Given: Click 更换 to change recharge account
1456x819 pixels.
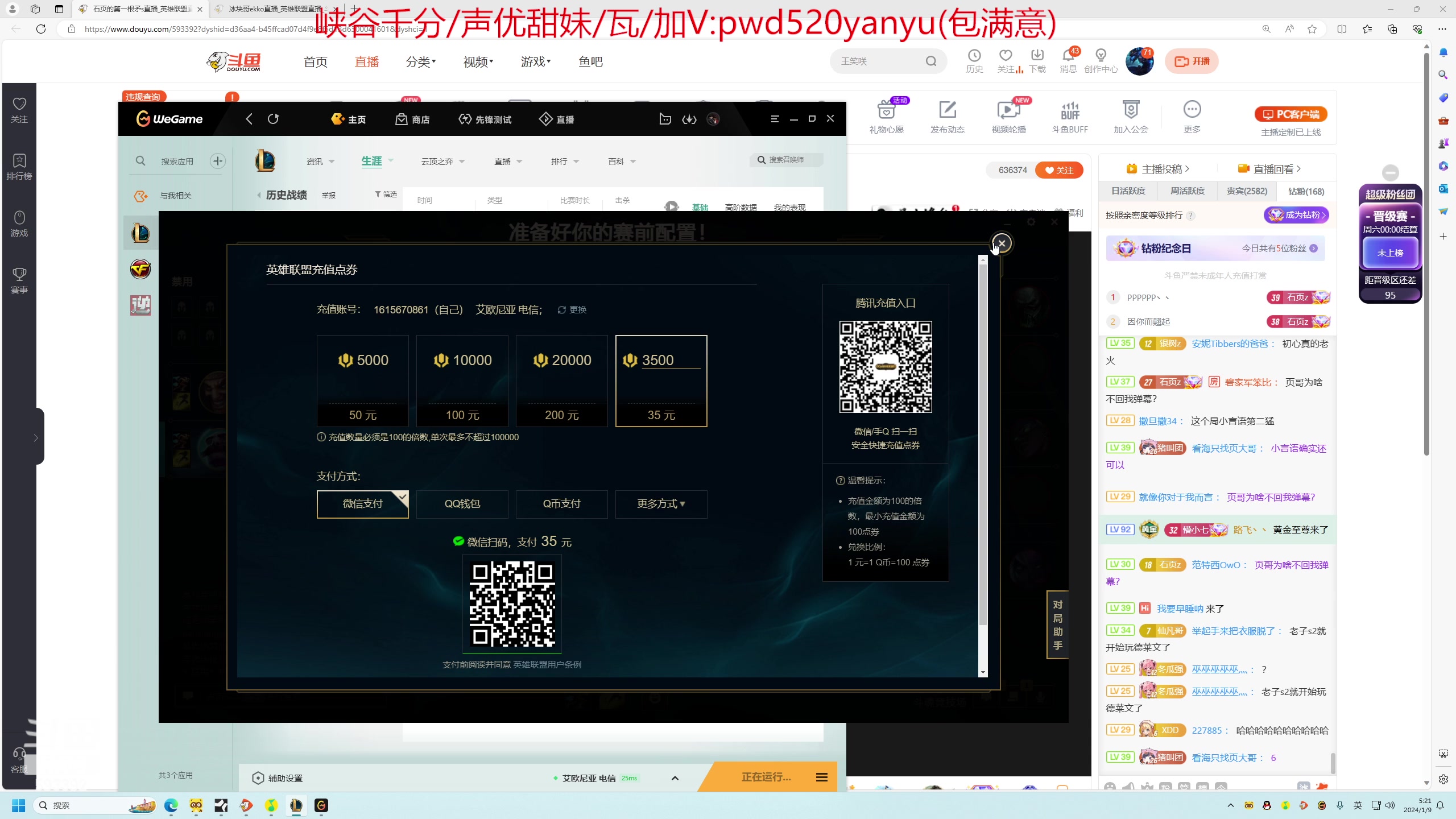Looking at the screenshot, I should [x=572, y=309].
